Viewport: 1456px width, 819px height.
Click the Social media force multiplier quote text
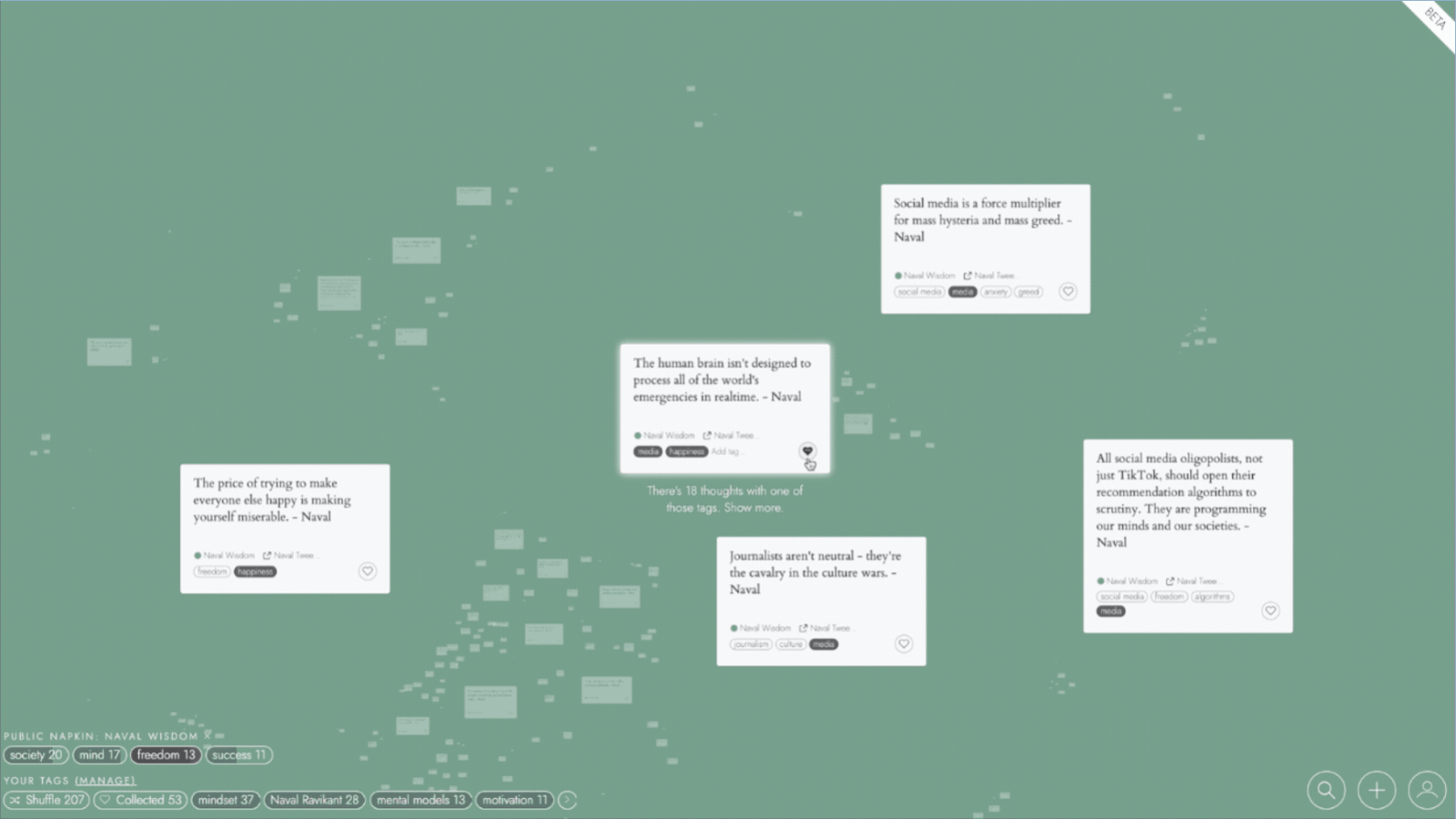pyautogui.click(x=982, y=219)
